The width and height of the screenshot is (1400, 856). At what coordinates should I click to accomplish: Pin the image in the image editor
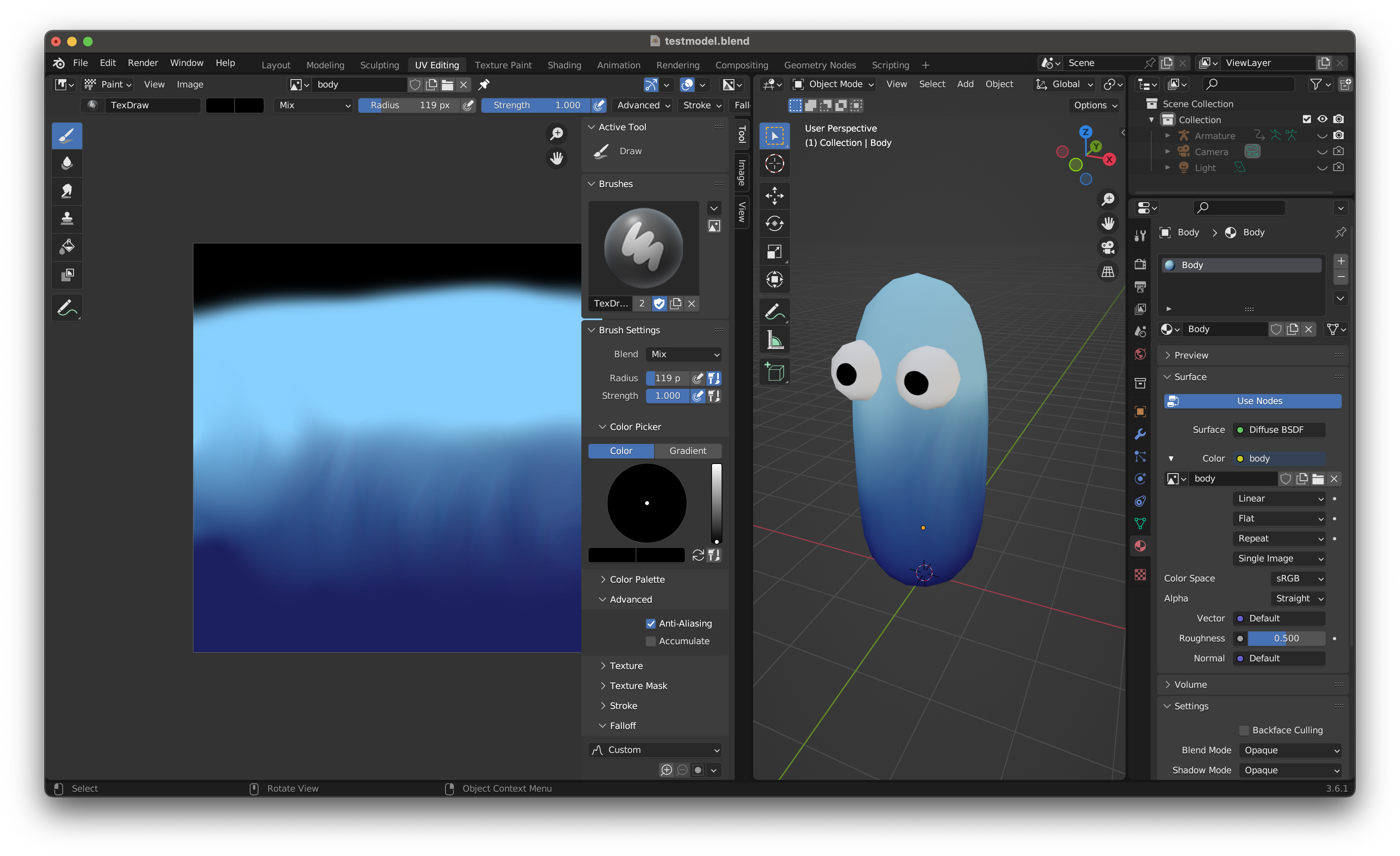pyautogui.click(x=484, y=85)
